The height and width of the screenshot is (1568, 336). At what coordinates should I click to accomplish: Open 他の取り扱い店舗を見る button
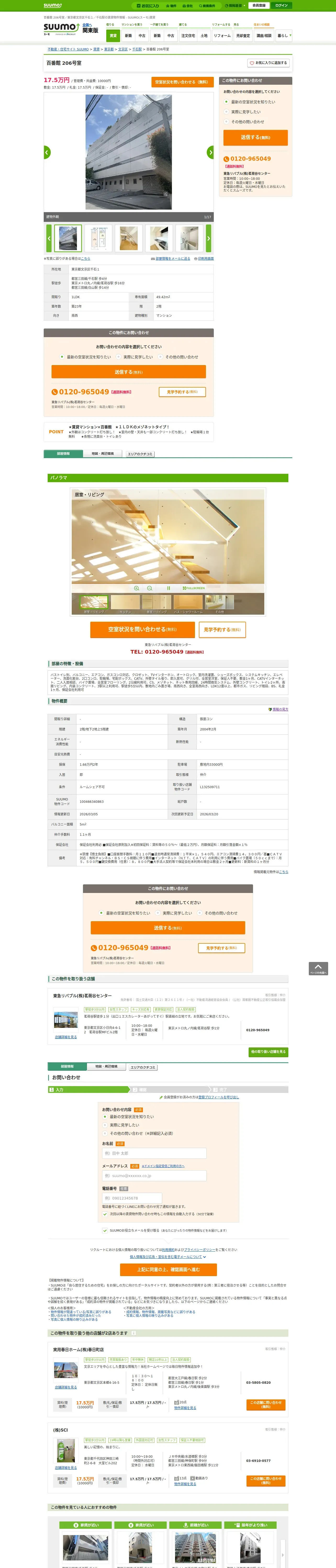click(x=268, y=1051)
